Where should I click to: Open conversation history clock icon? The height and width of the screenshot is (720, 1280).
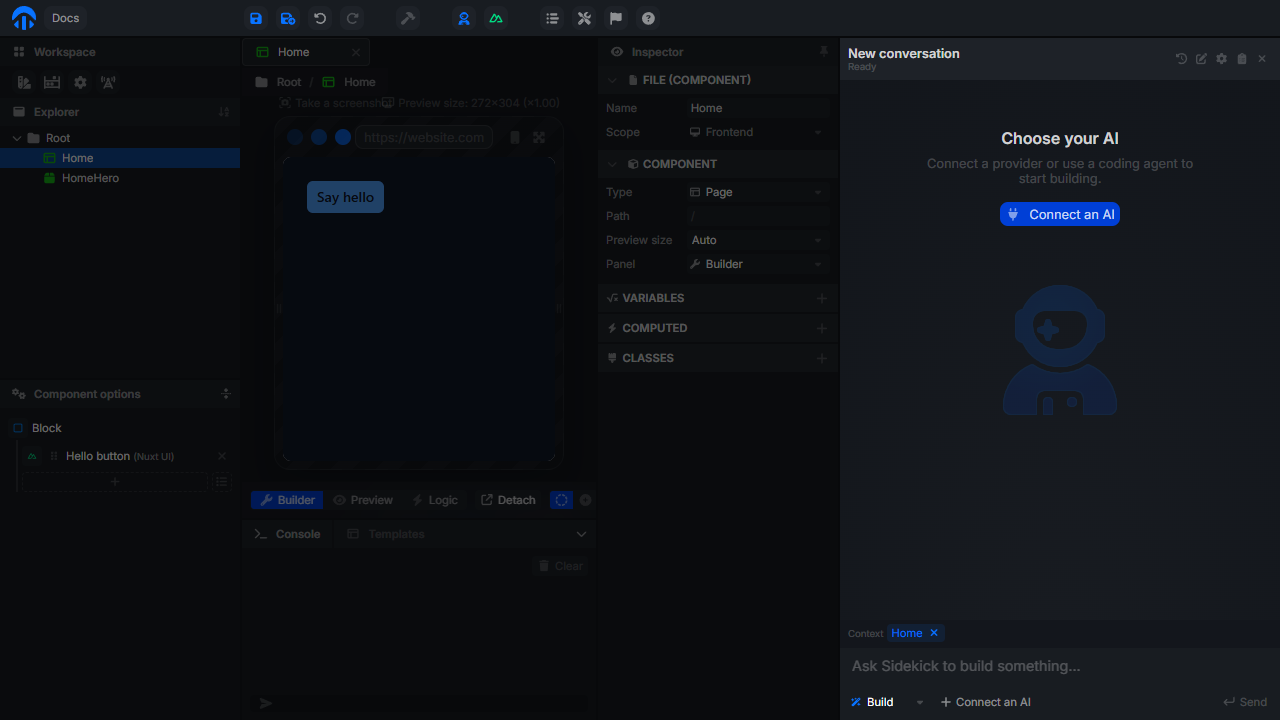coord(1181,59)
